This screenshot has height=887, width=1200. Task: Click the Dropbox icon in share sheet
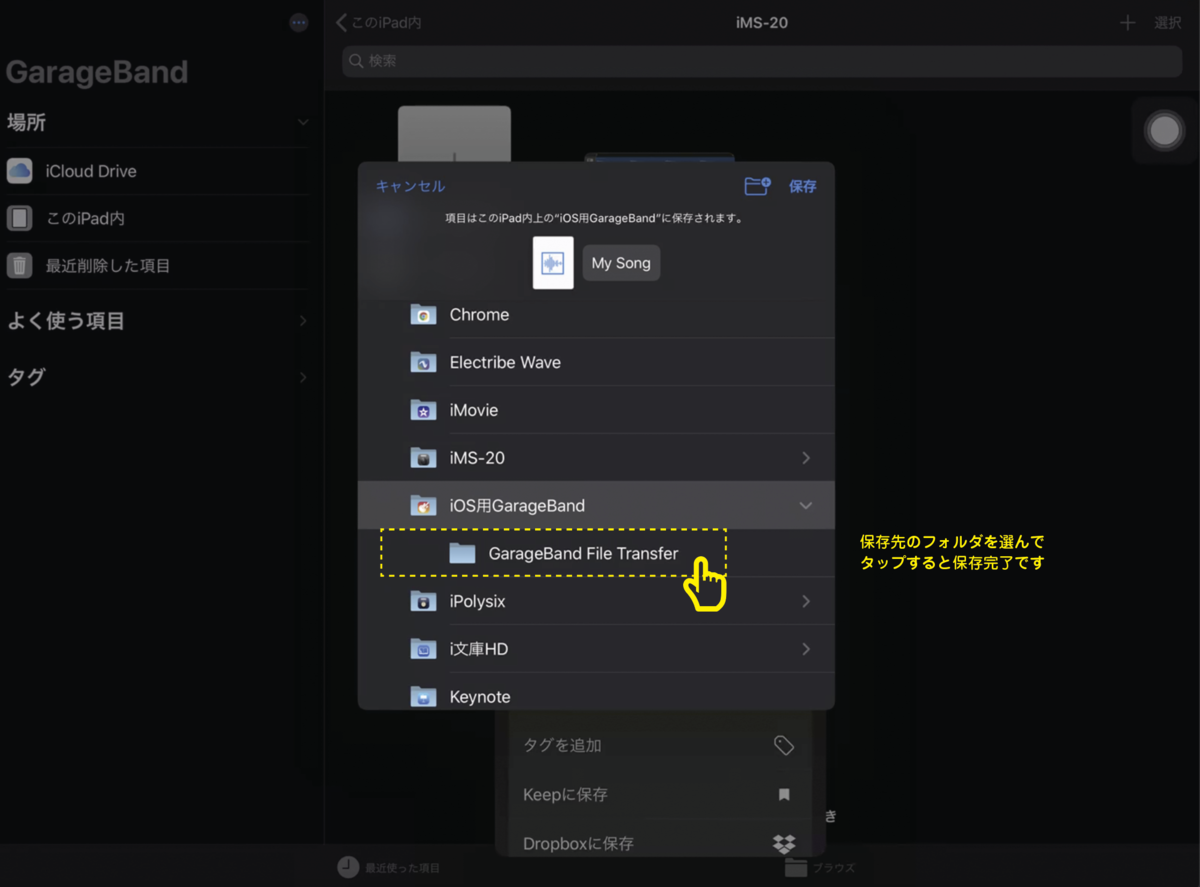(784, 843)
